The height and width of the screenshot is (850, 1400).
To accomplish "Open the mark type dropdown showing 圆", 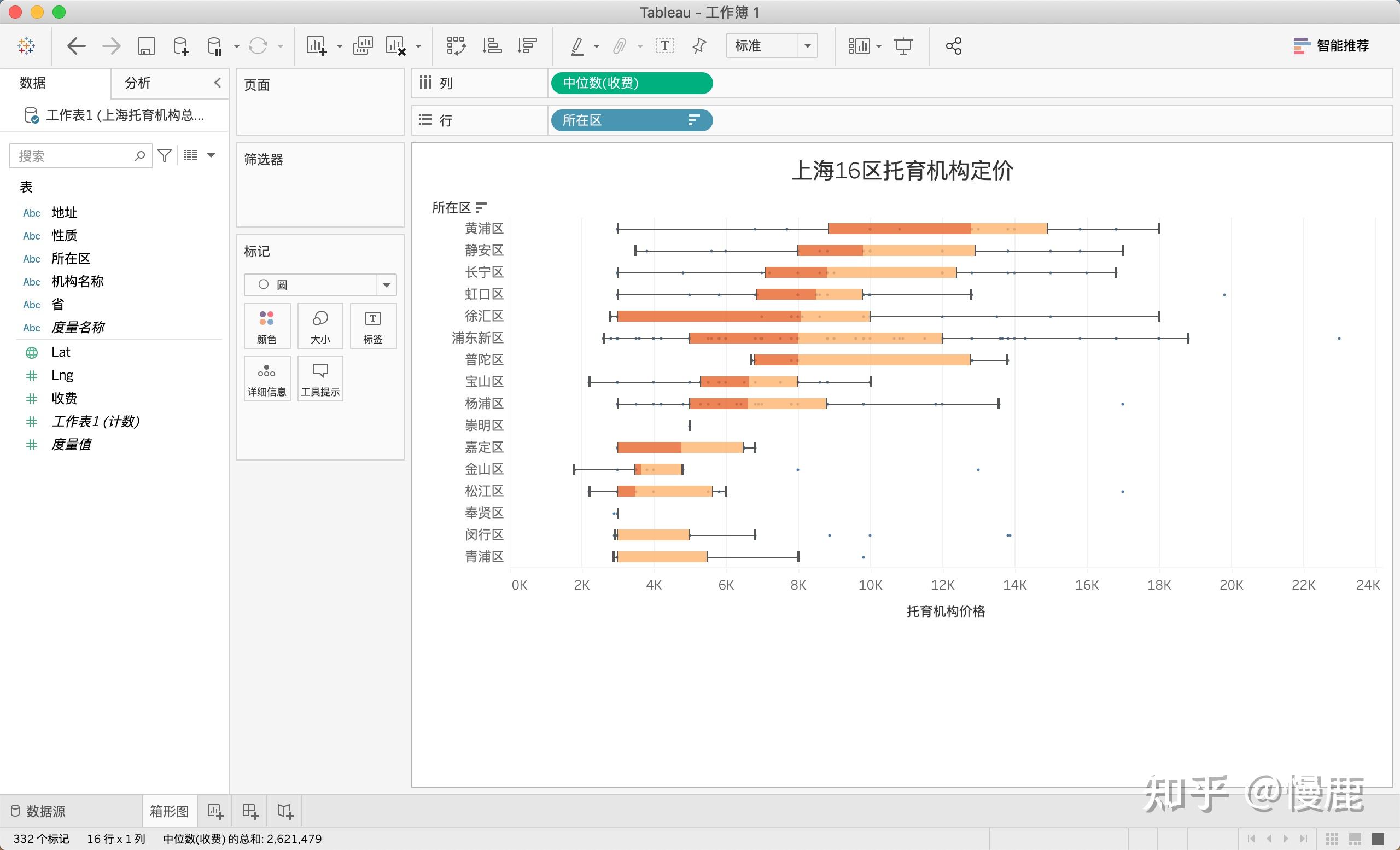I will 320,284.
